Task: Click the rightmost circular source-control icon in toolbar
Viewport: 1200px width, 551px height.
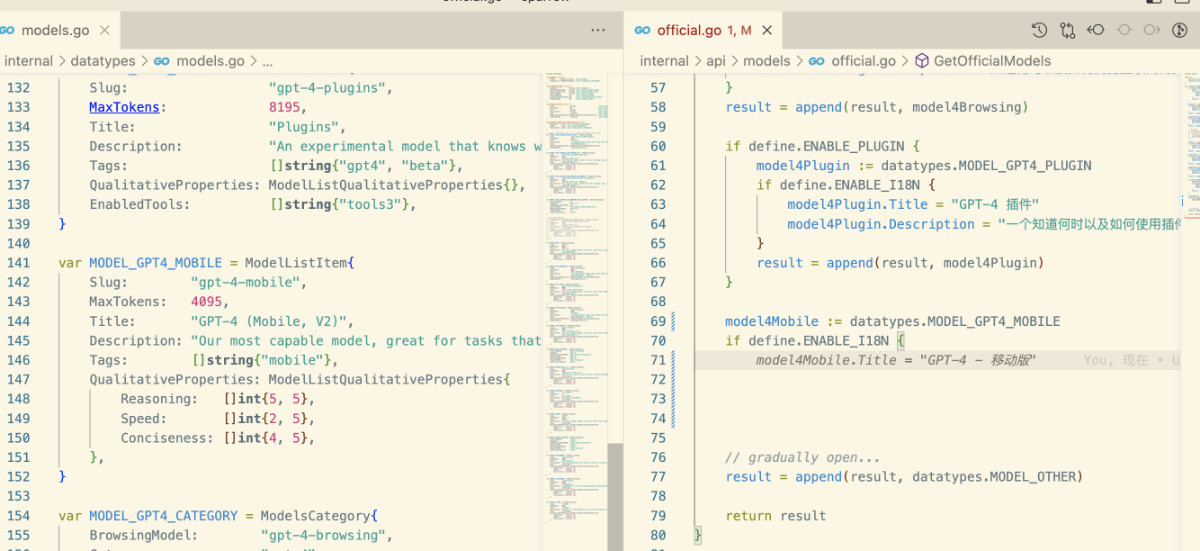Action: point(1179,30)
